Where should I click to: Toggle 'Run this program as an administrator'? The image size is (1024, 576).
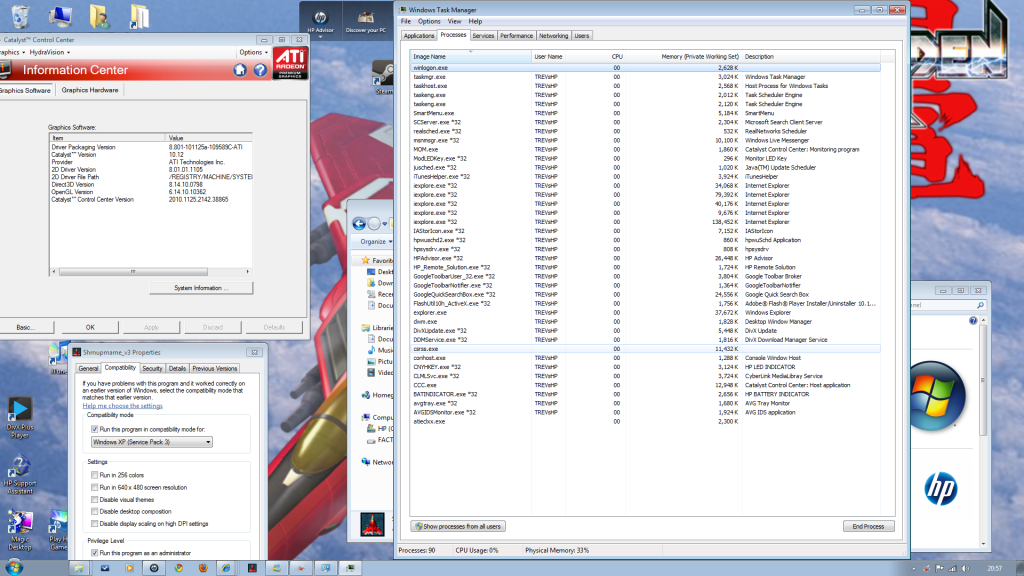95,553
